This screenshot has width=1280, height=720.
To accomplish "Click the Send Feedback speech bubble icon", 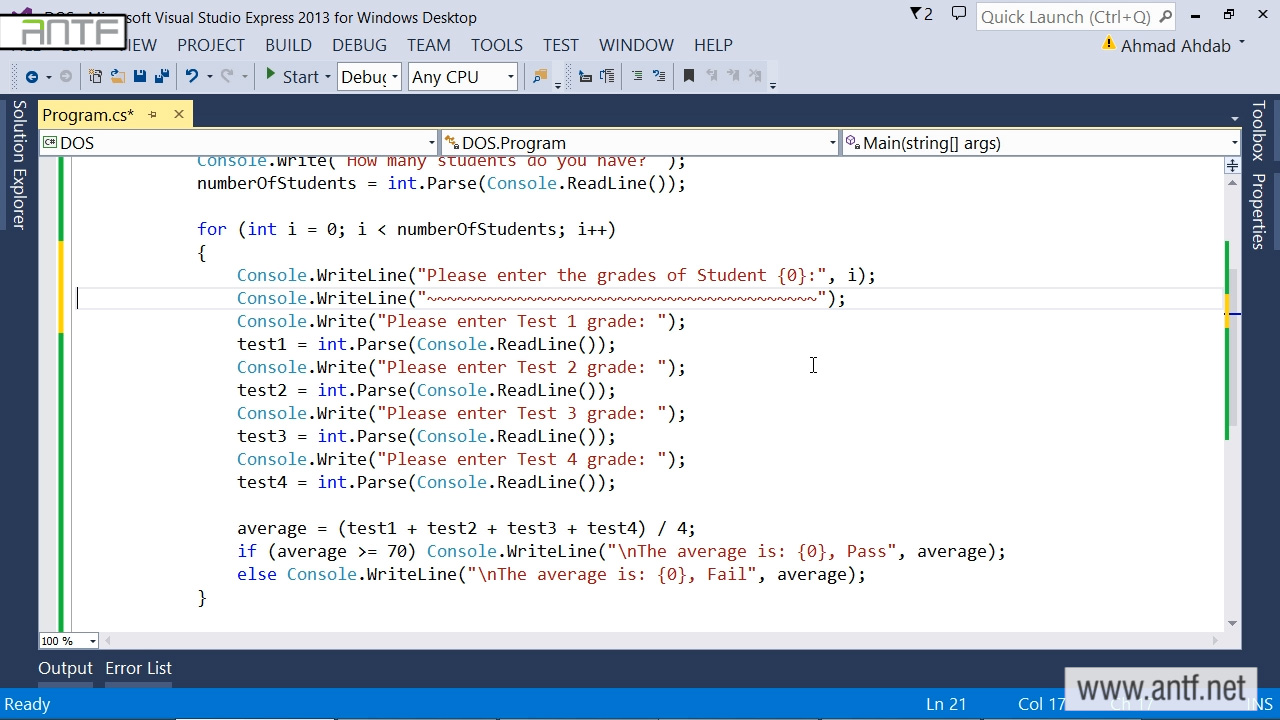I will [x=958, y=15].
